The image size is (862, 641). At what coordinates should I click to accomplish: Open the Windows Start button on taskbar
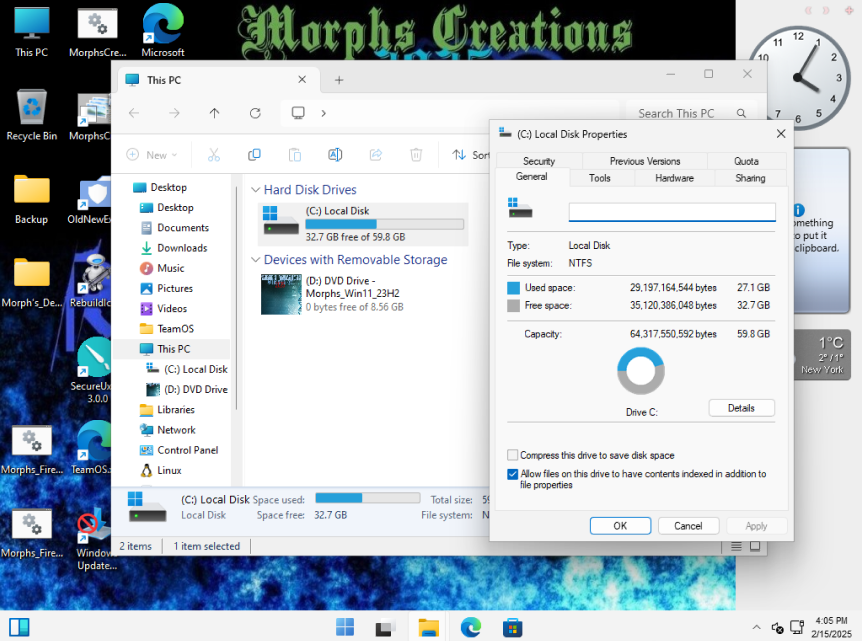click(x=345, y=627)
